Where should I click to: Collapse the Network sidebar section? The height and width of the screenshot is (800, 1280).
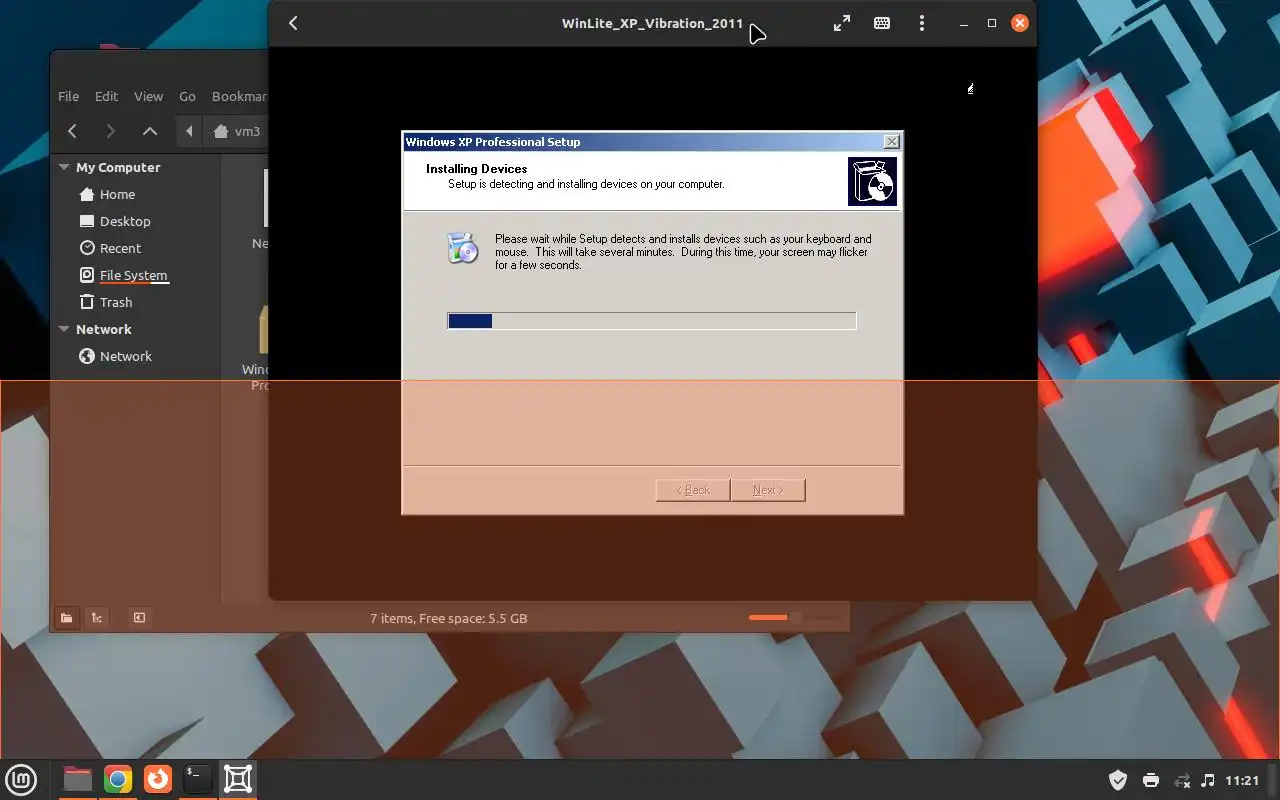[64, 329]
